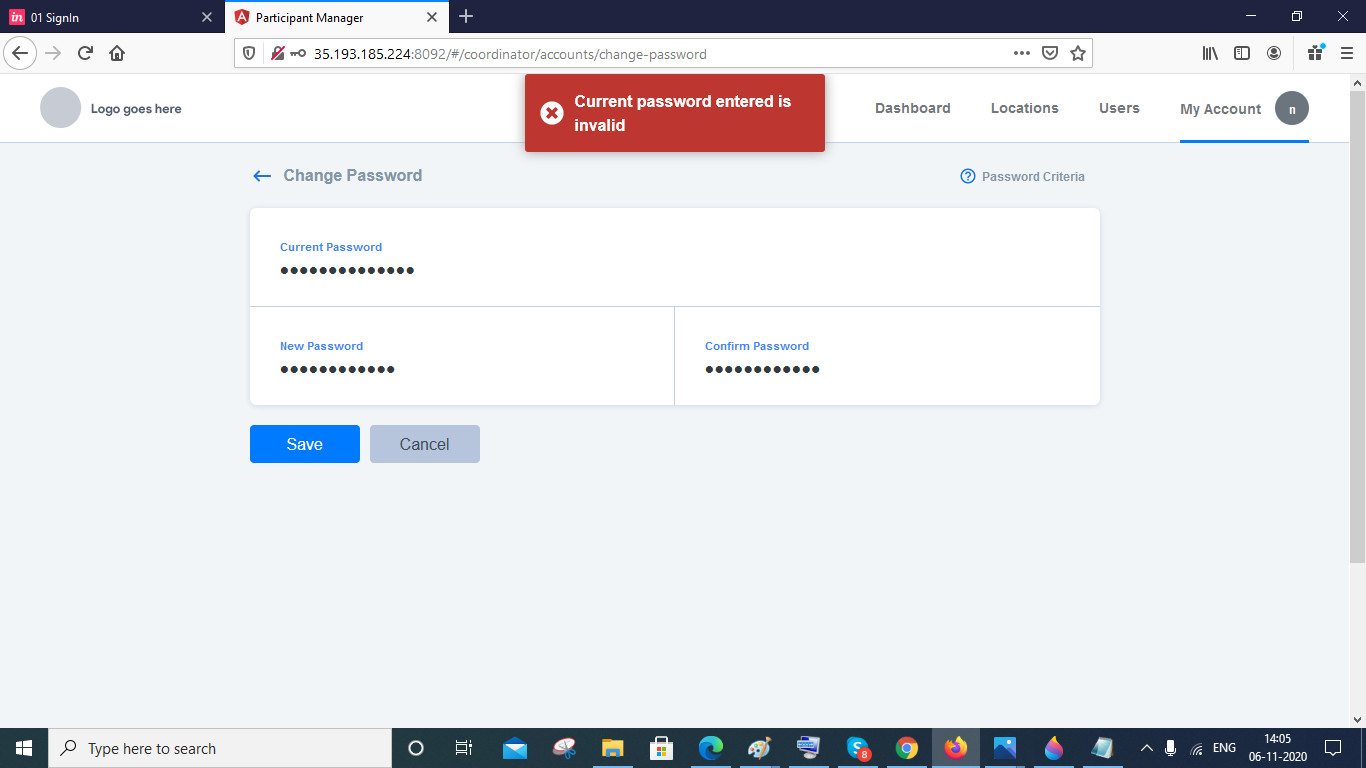Click the Save button

[304, 443]
